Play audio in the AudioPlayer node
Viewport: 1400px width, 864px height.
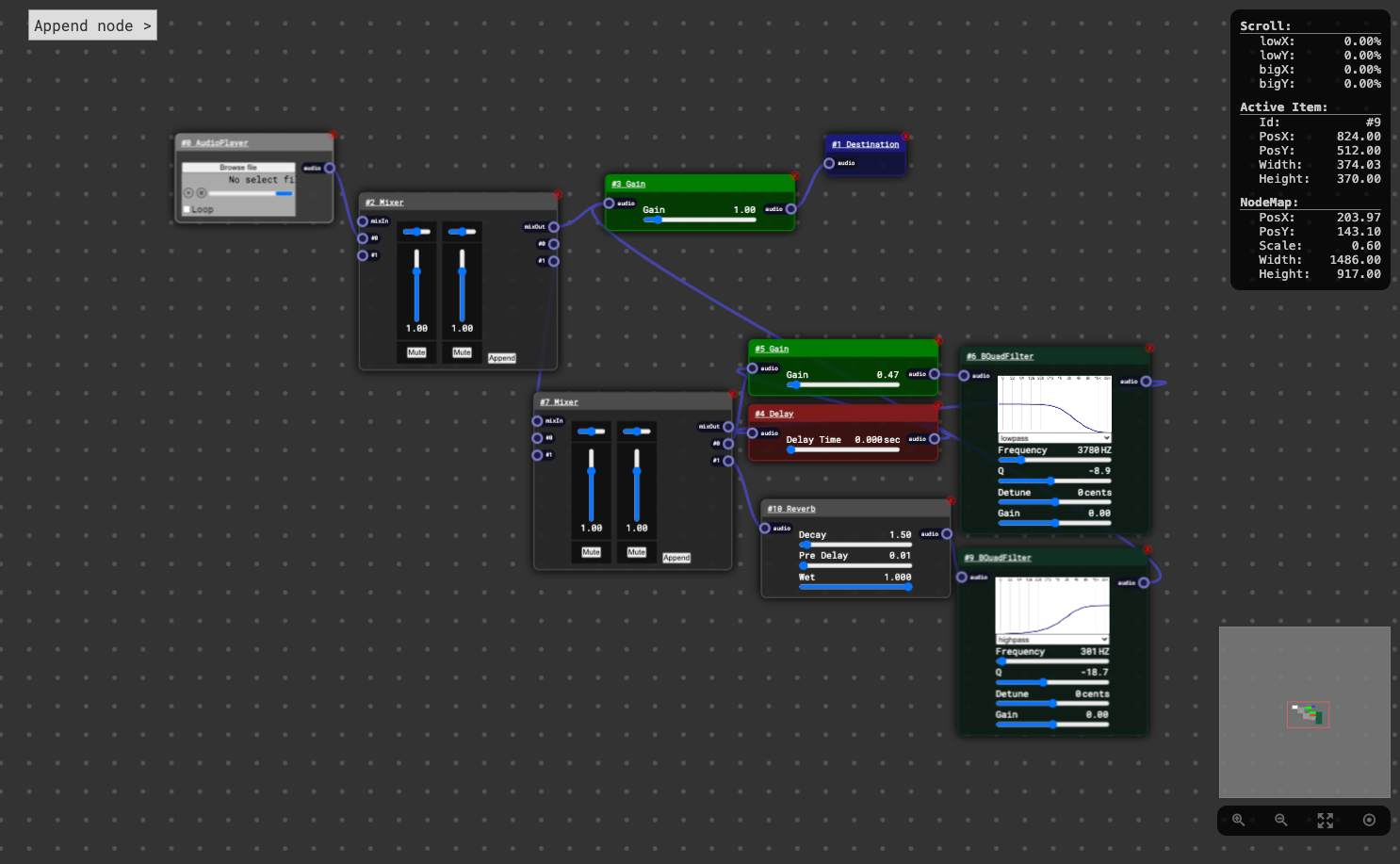point(188,192)
